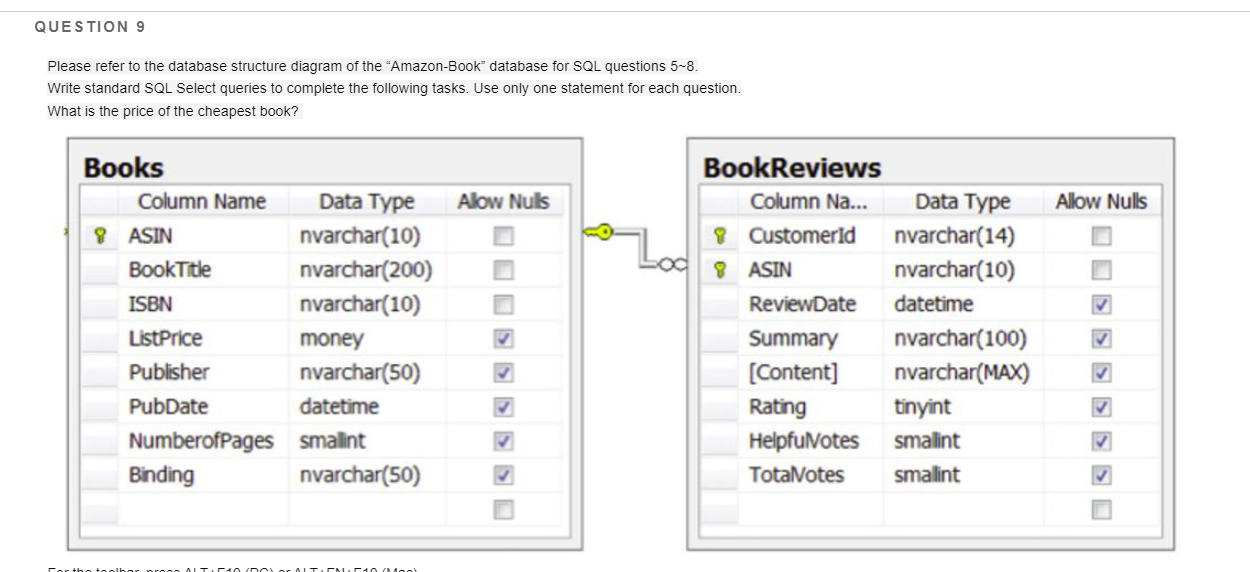This screenshot has width=1250, height=572.
Task: Click the key icon beside CustomerId
Action: point(719,237)
